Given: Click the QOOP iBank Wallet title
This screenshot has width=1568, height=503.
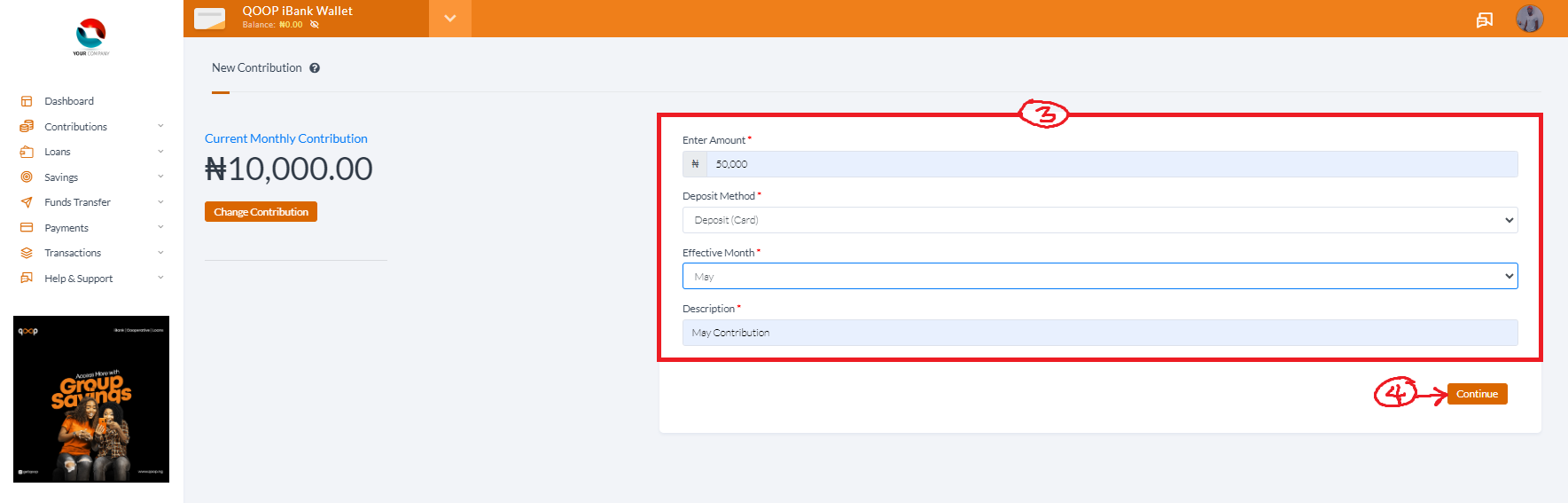Looking at the screenshot, I should click(x=298, y=11).
